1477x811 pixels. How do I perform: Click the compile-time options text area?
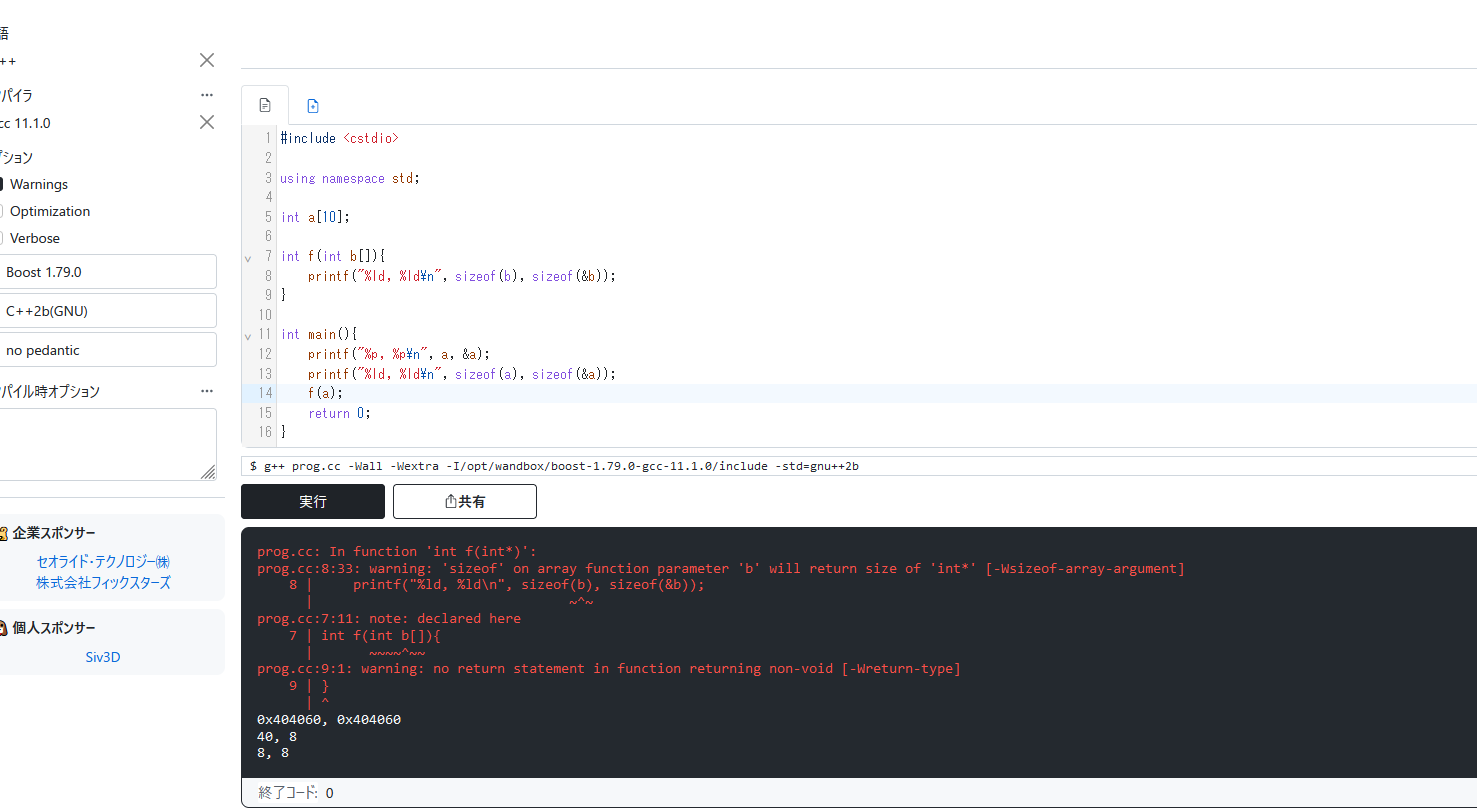108,444
